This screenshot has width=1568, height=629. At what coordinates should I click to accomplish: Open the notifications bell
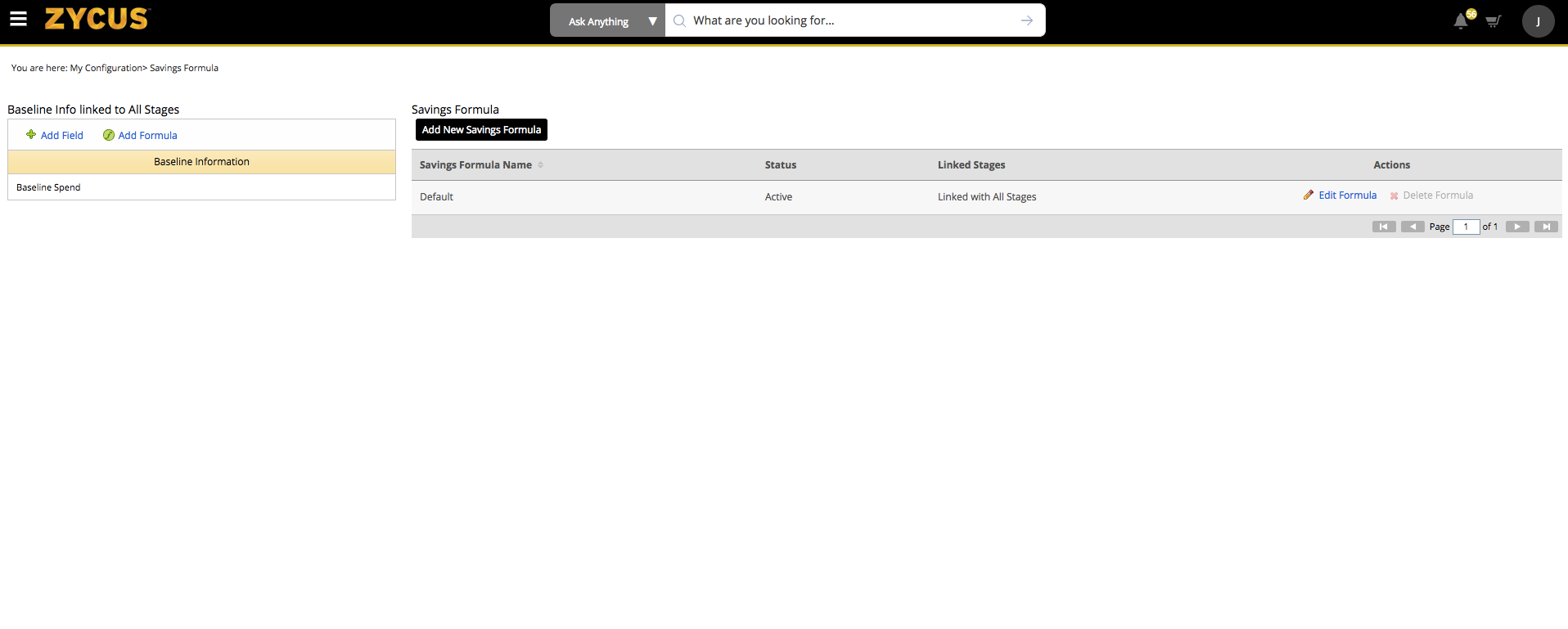[1461, 21]
